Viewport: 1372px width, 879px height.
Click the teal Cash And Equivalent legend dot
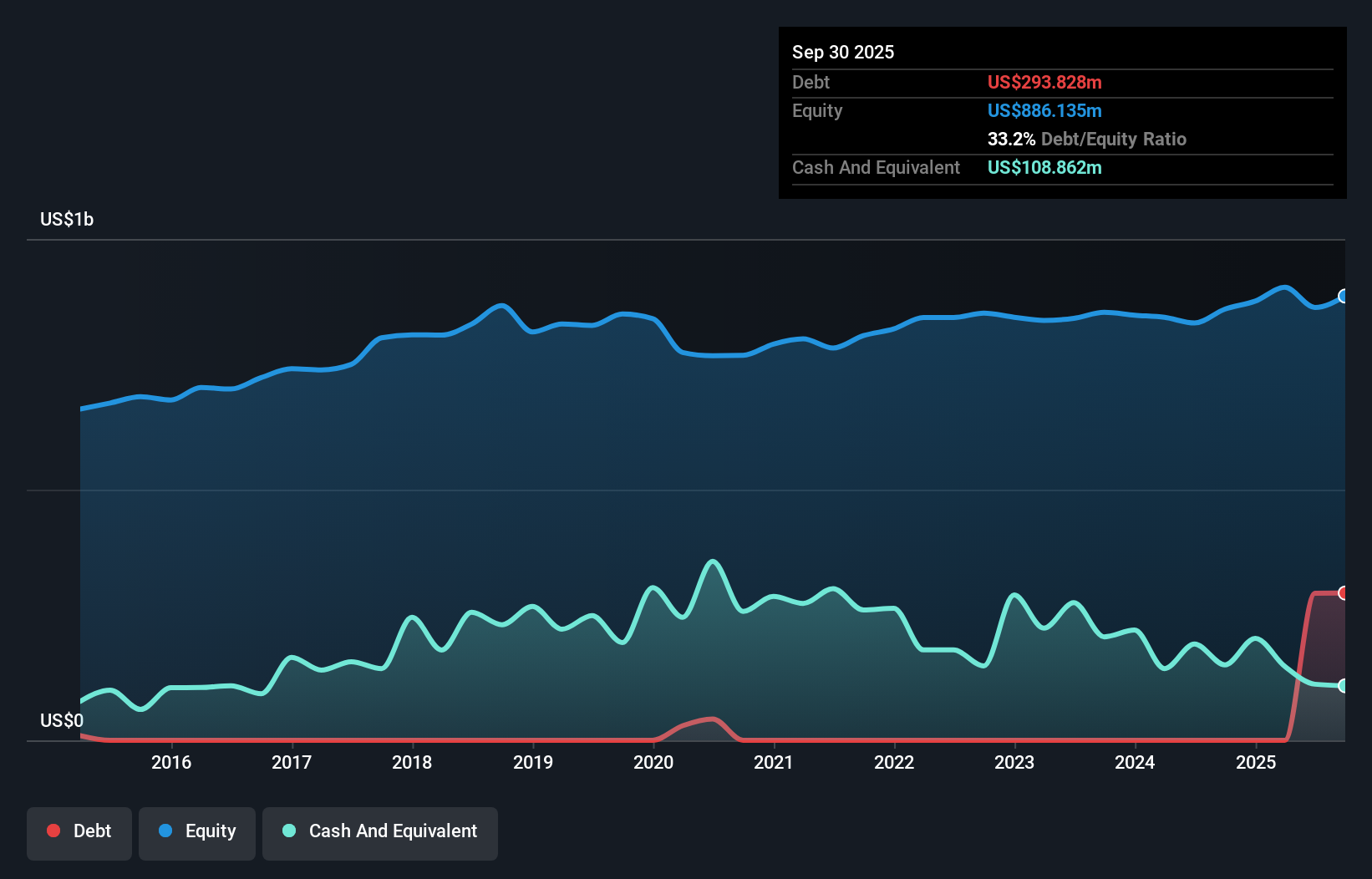289,831
